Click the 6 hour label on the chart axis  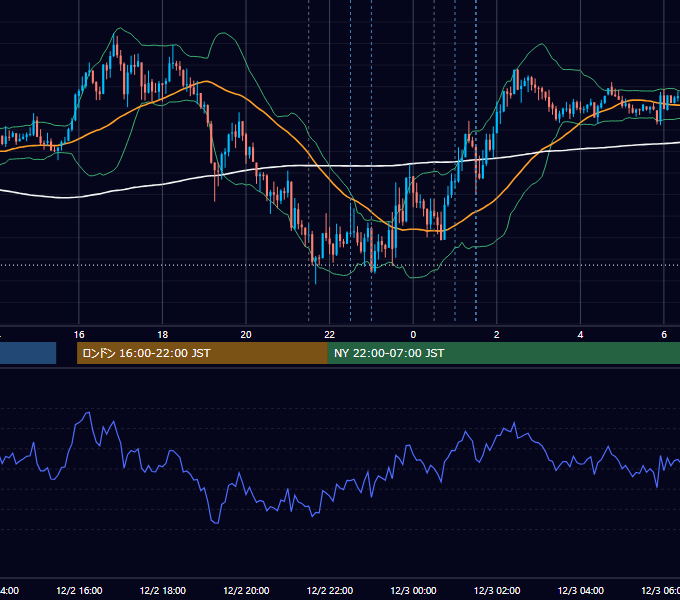pos(664,335)
